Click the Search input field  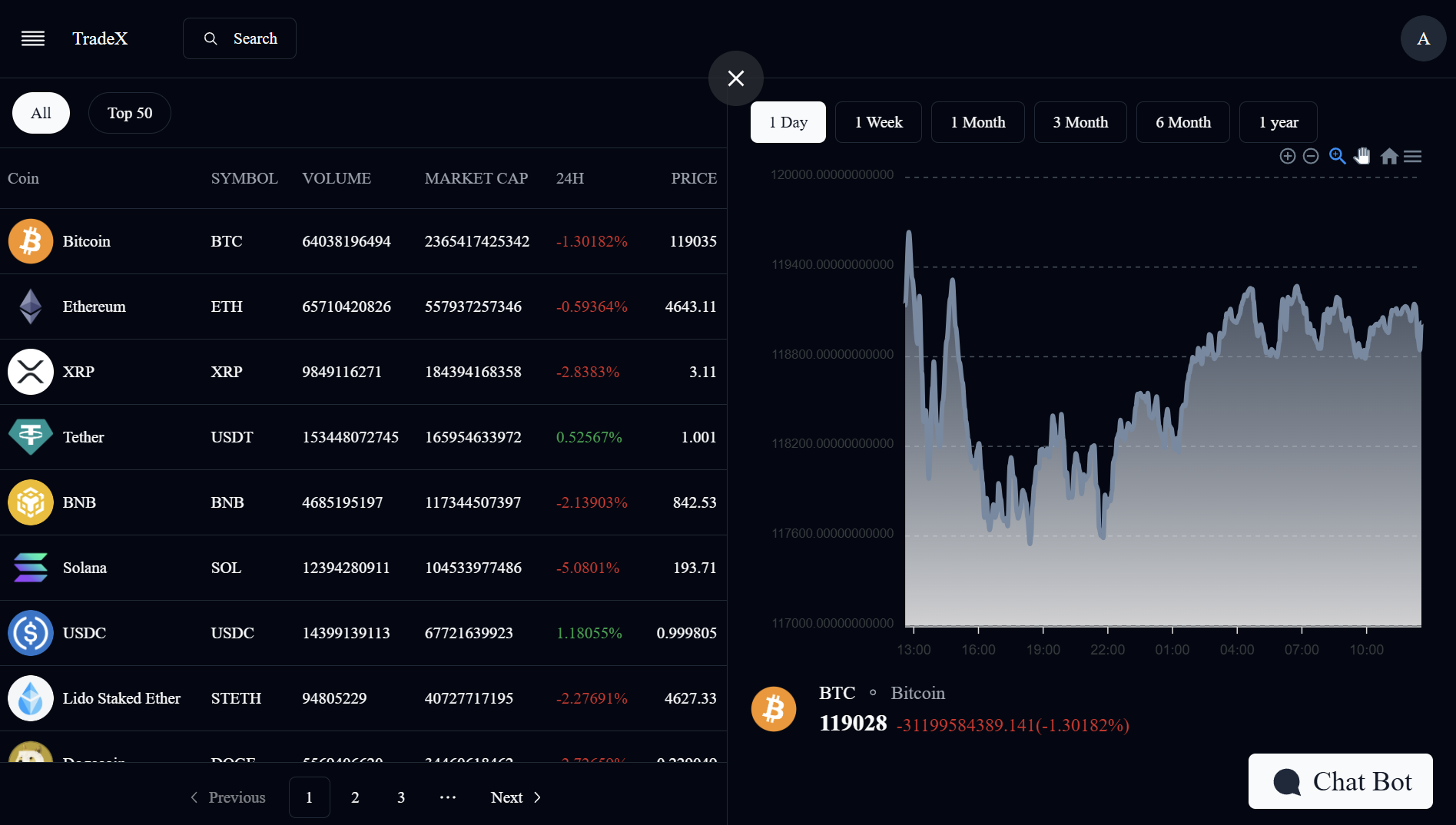240,38
